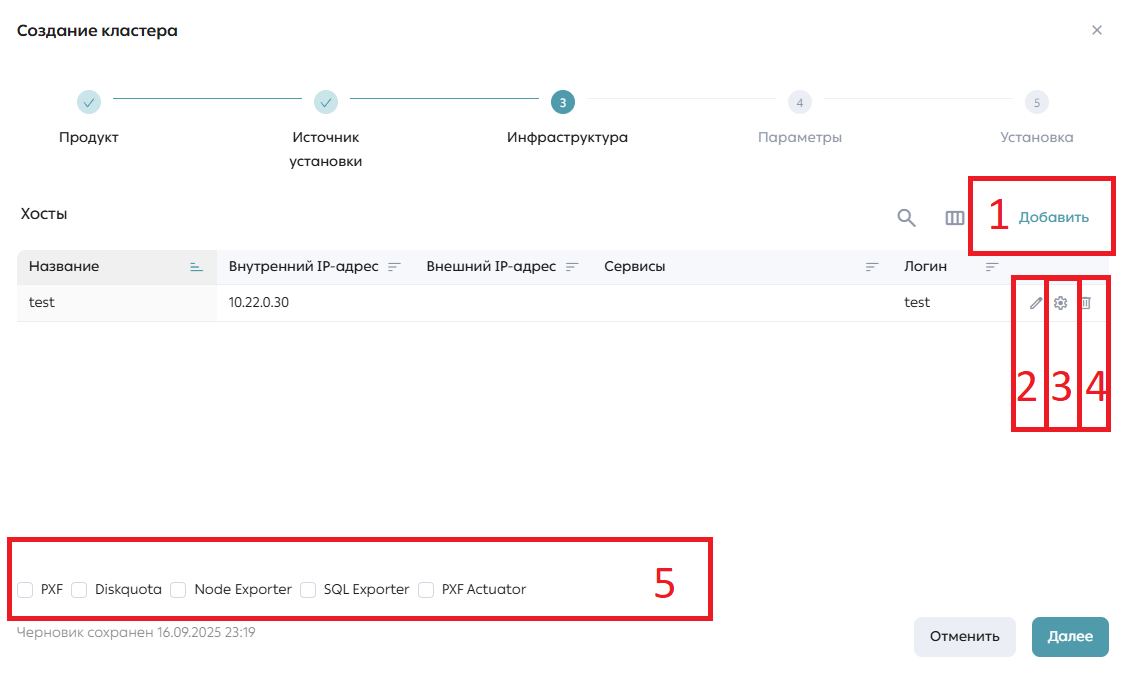Sort by Внутренний IP-адрес column icon
The image size is (1130, 675).
394,267
